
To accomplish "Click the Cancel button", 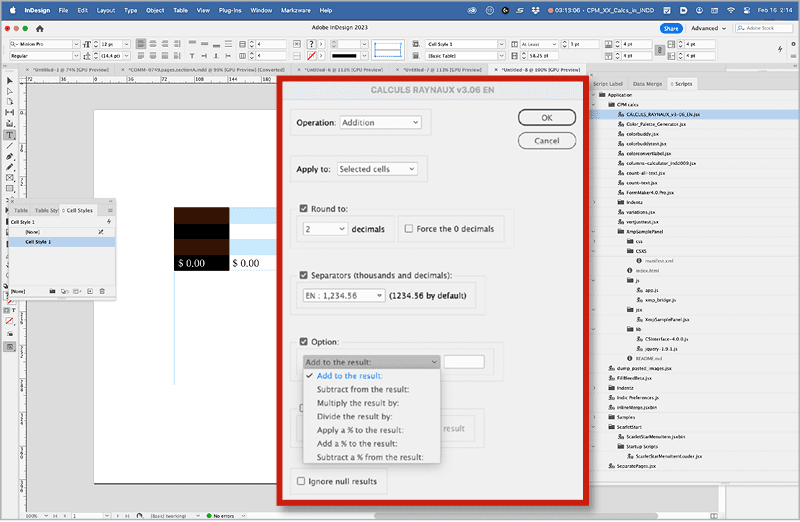I will pos(547,141).
